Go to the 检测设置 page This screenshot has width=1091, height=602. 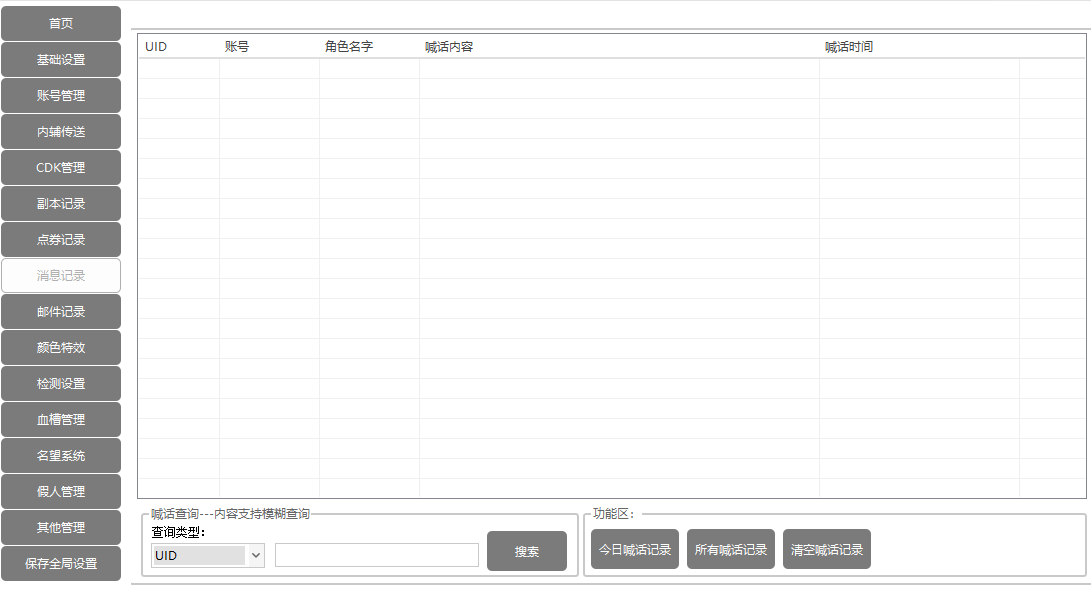61,384
